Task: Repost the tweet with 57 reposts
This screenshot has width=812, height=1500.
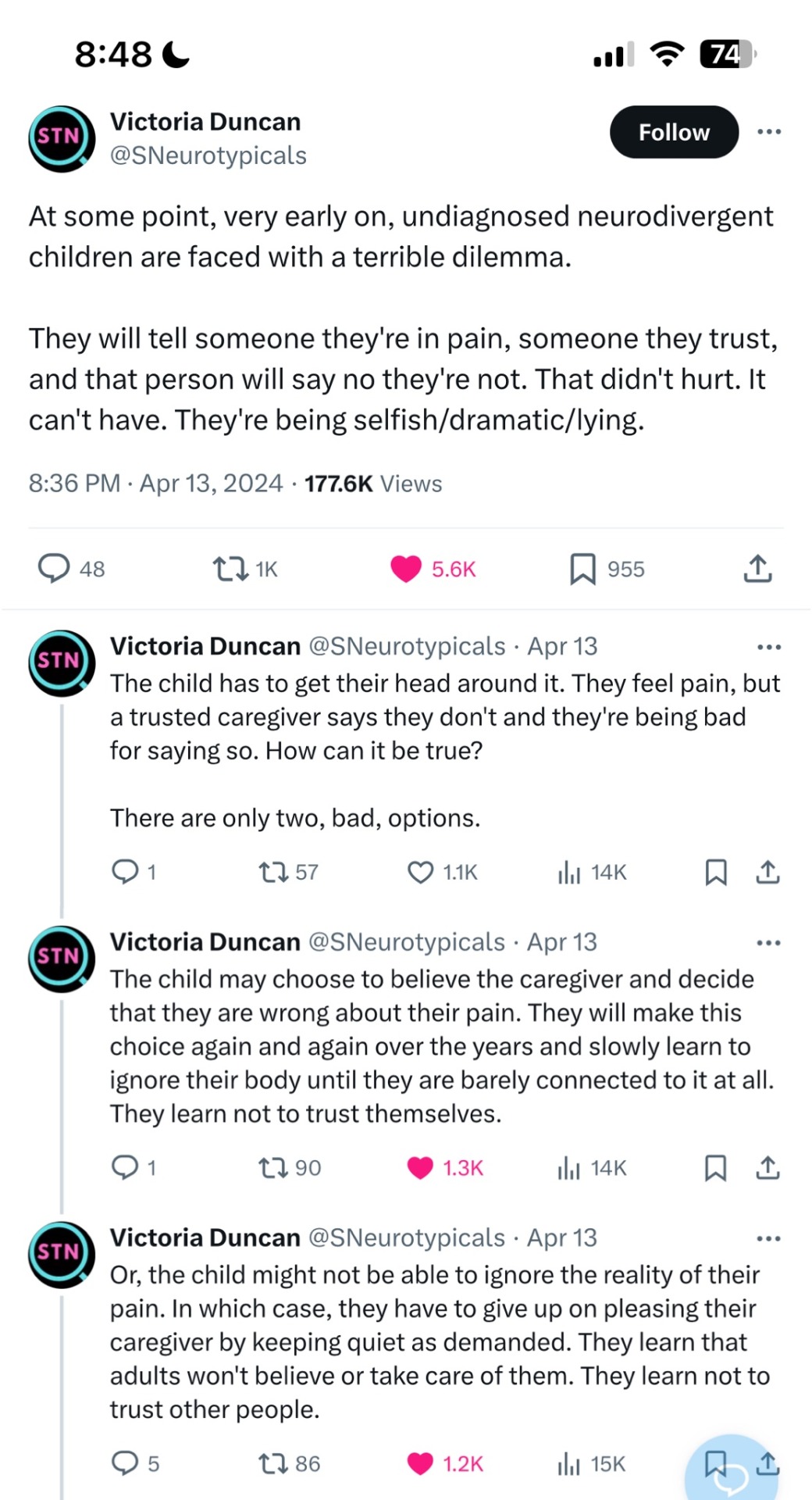Action: [x=274, y=872]
